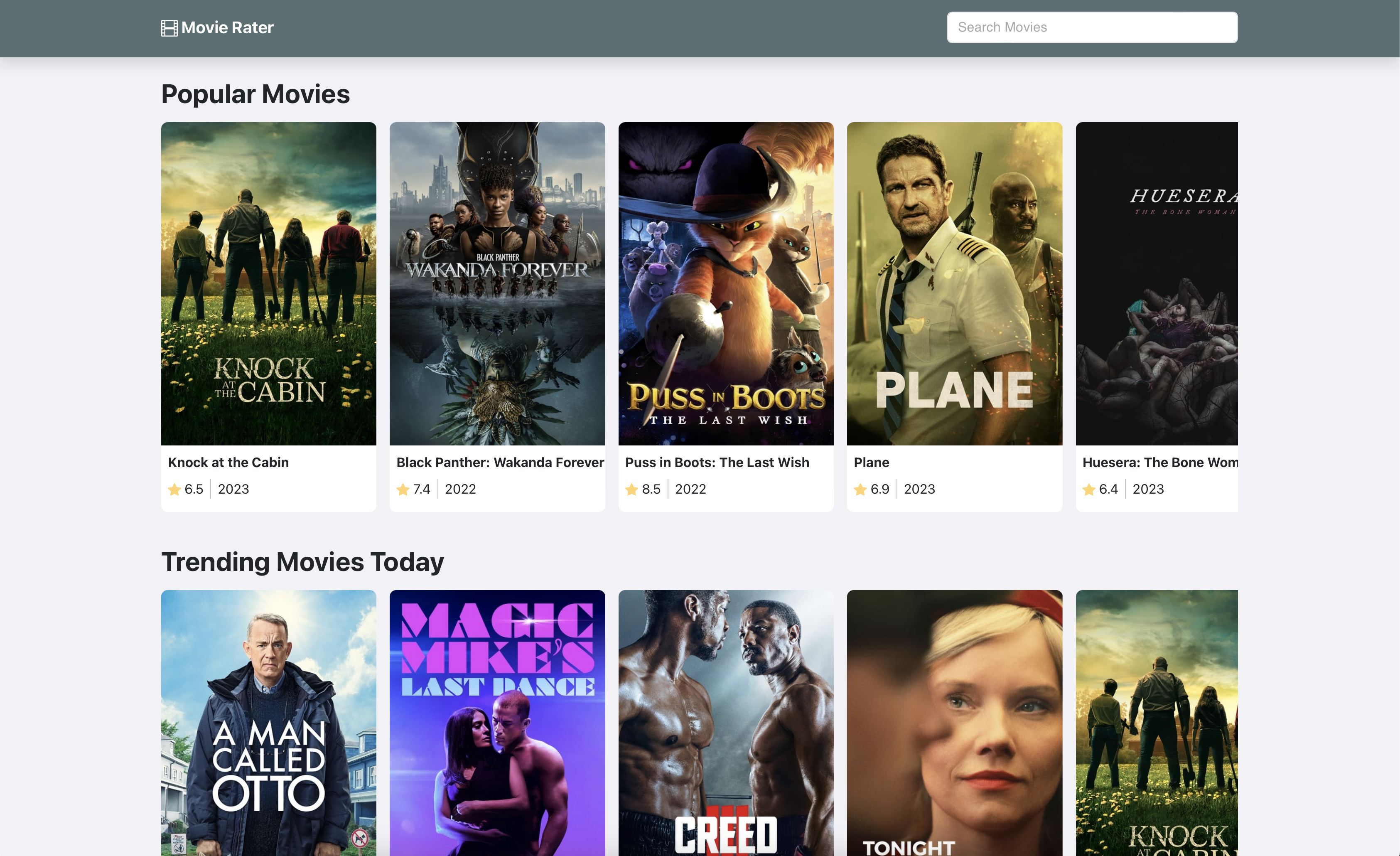Click the 7.4 rating value
1400x856 pixels.
coord(422,489)
